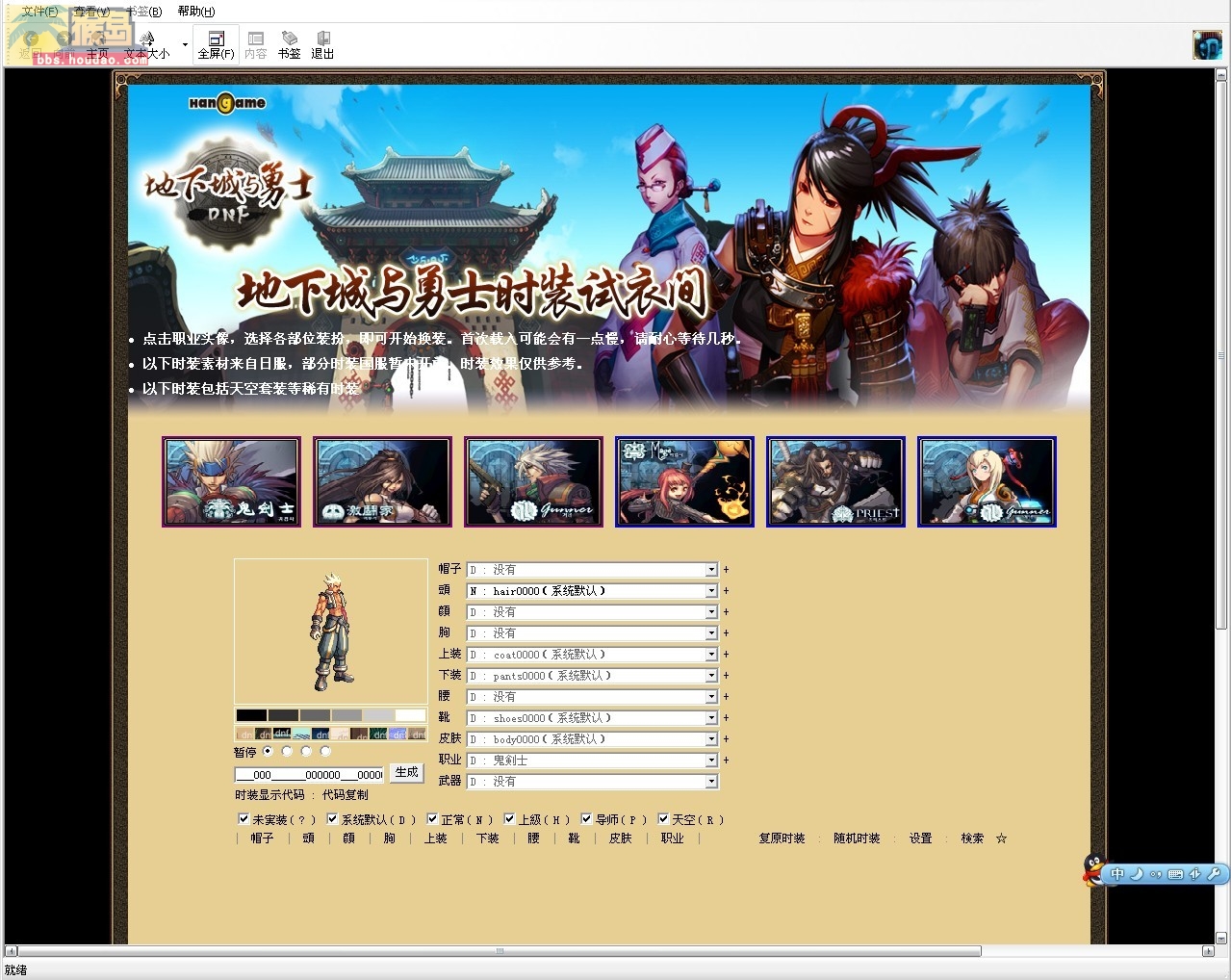
Task: Toggle punctuation mode on IME bar
Action: (1155, 874)
